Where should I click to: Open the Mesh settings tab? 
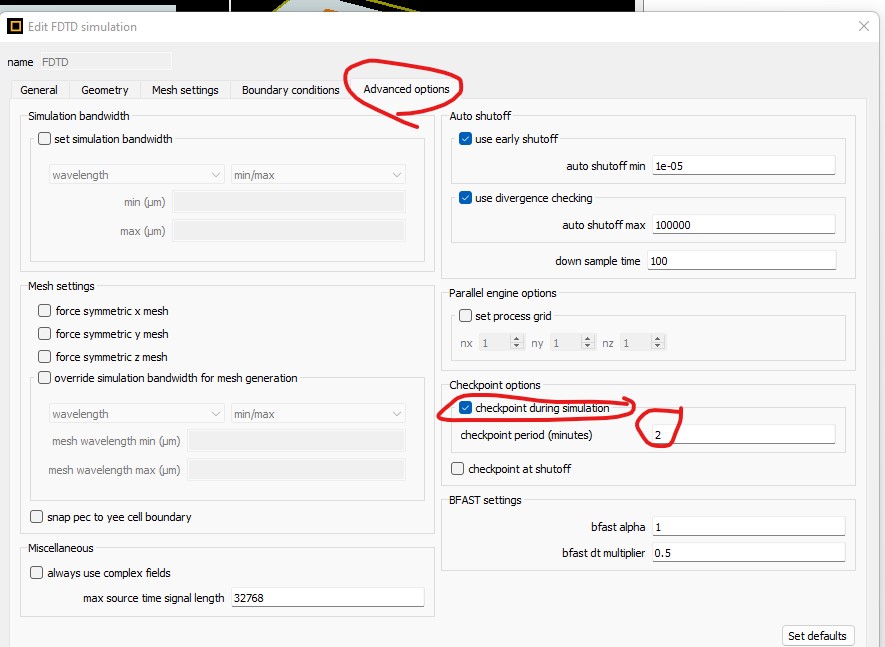pos(185,90)
